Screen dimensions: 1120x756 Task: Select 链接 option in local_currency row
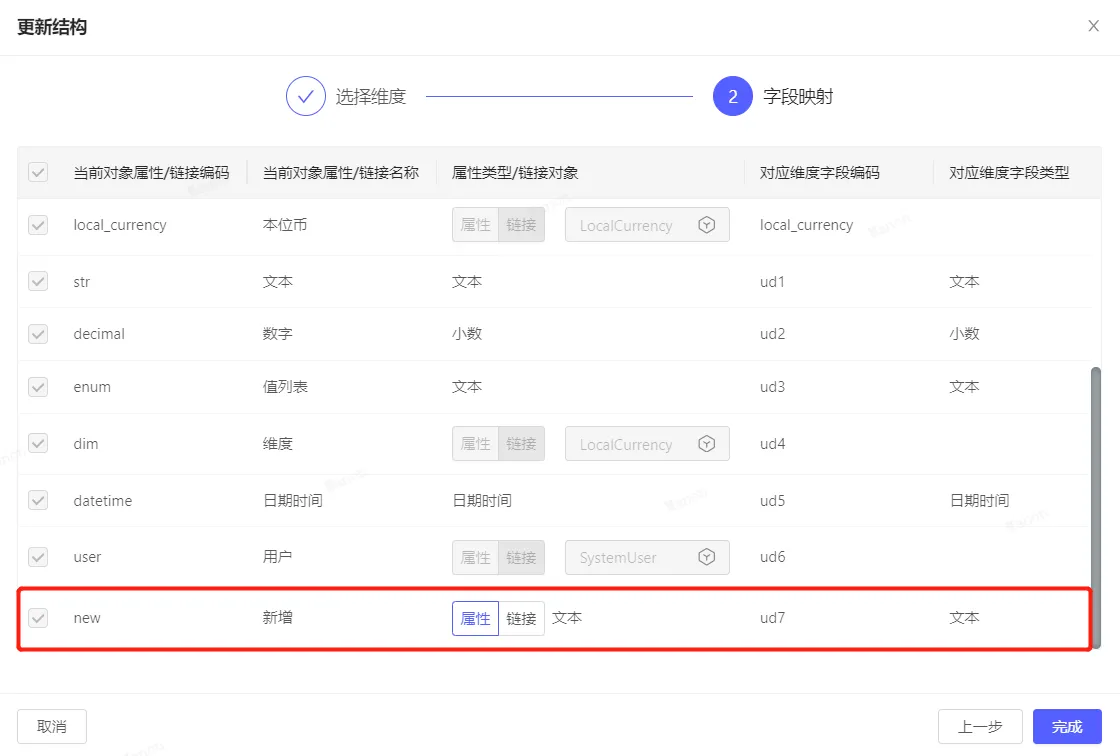(x=521, y=225)
